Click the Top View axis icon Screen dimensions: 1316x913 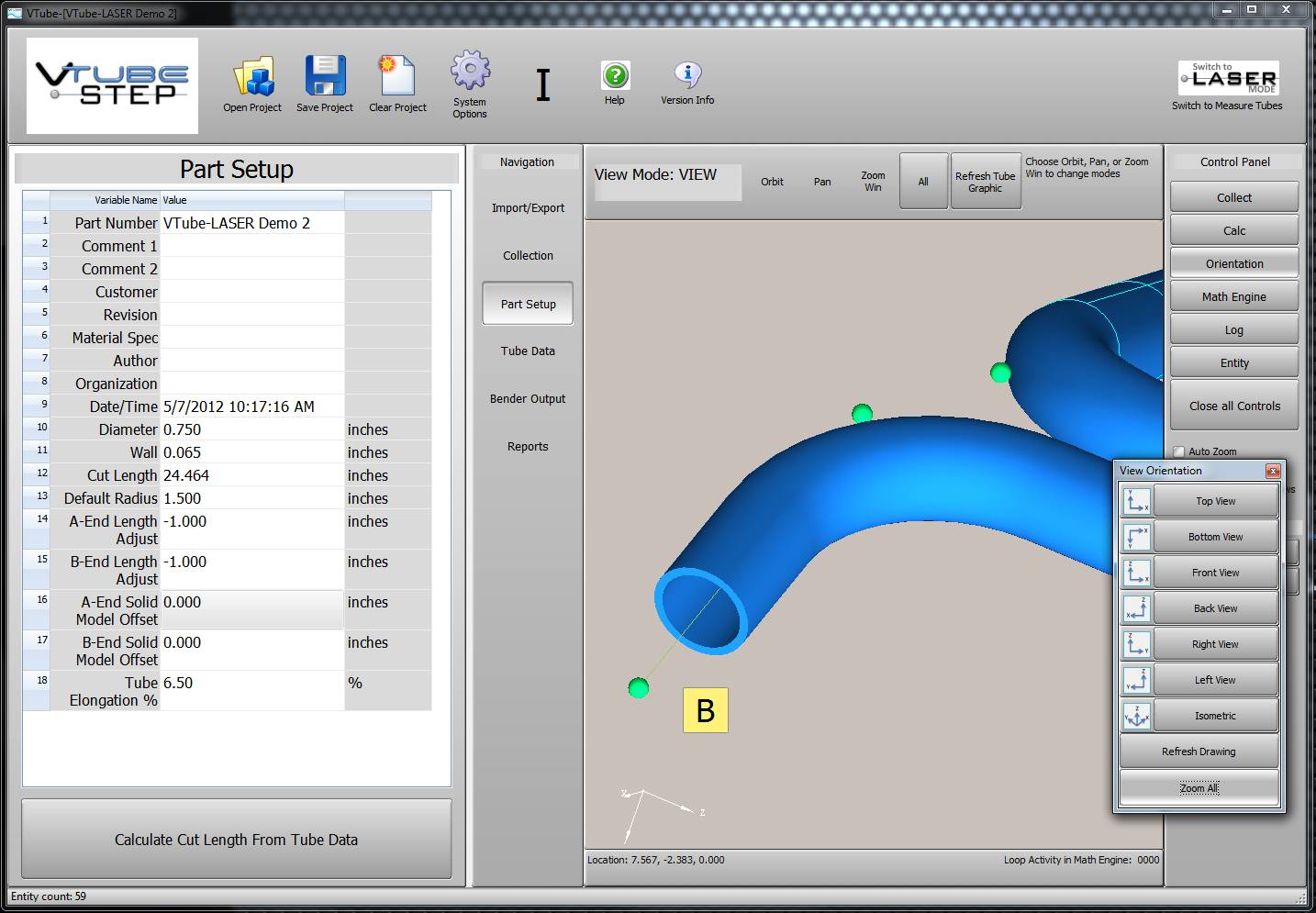pos(1136,501)
